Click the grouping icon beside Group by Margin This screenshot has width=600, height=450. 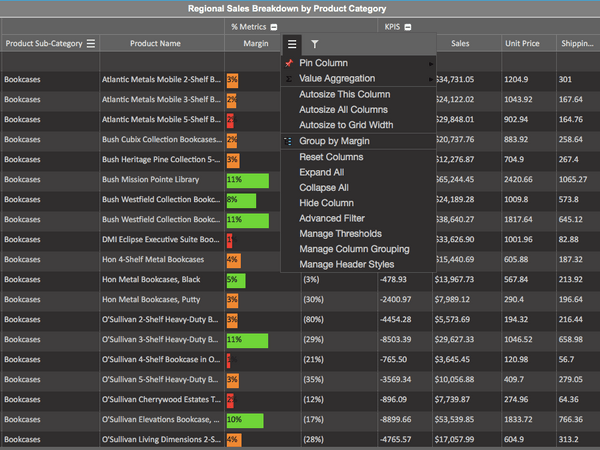[x=288, y=141]
